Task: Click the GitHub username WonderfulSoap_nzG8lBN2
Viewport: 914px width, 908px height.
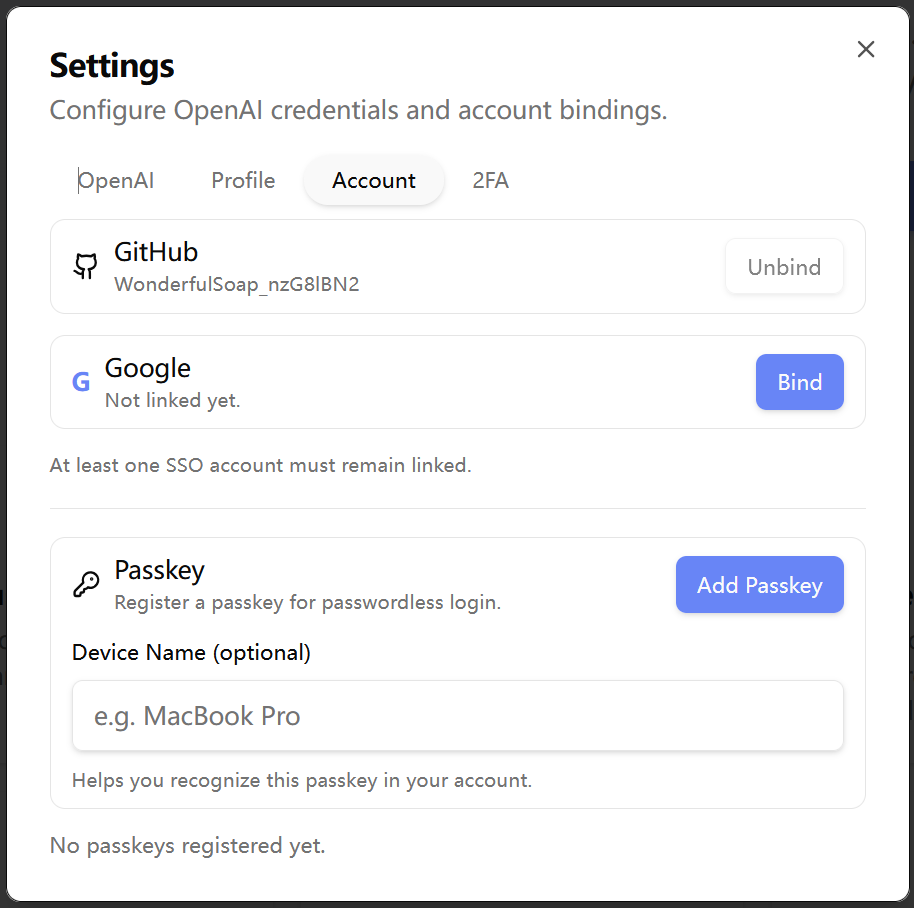Action: pyautogui.click(x=236, y=284)
